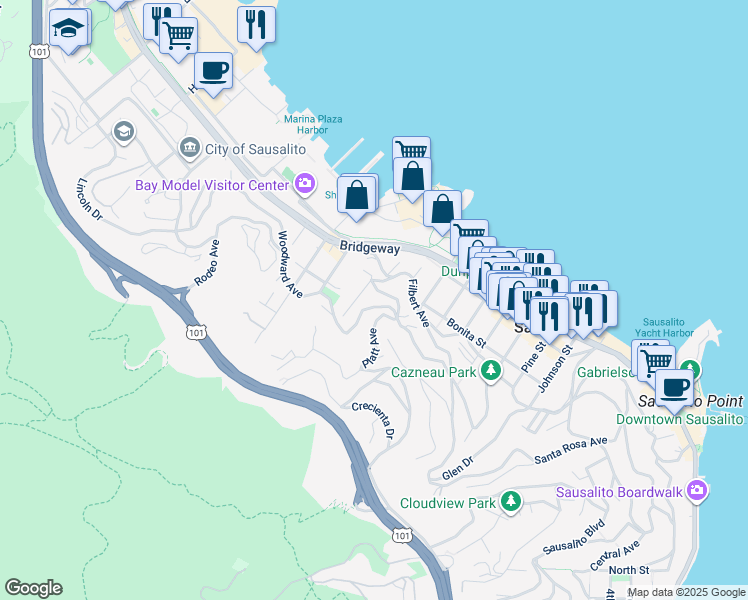748x600 pixels.
Task: Click the Johnson St street label
Action: click(555, 369)
